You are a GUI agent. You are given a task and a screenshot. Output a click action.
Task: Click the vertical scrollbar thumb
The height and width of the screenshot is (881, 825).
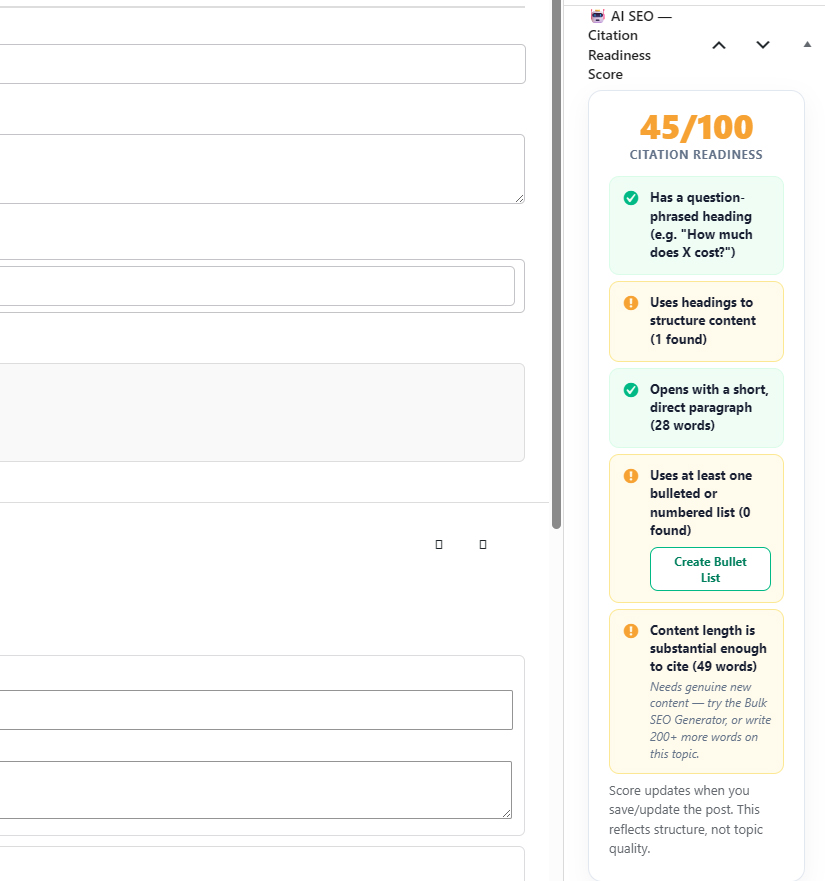(x=556, y=264)
